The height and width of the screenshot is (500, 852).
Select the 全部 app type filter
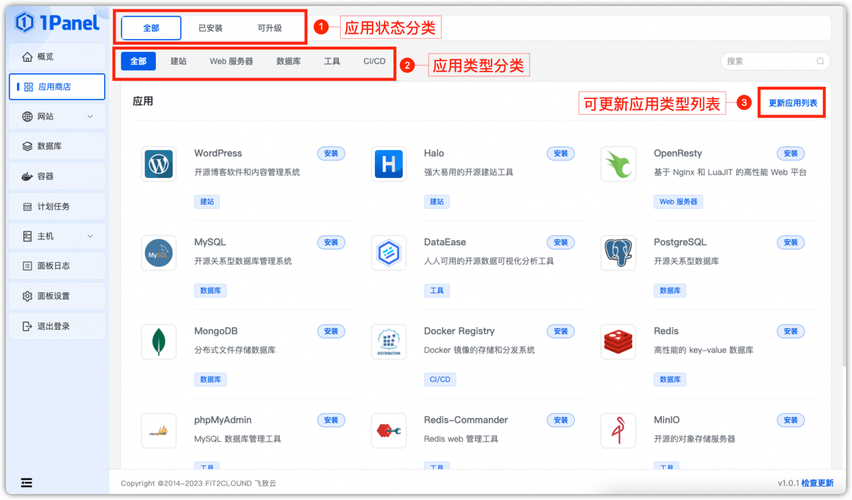(138, 61)
